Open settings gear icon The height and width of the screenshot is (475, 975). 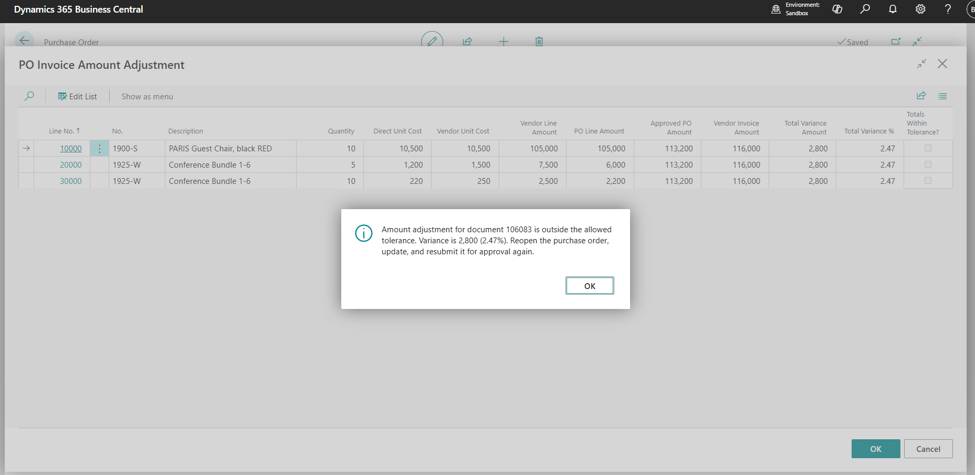[920, 9]
